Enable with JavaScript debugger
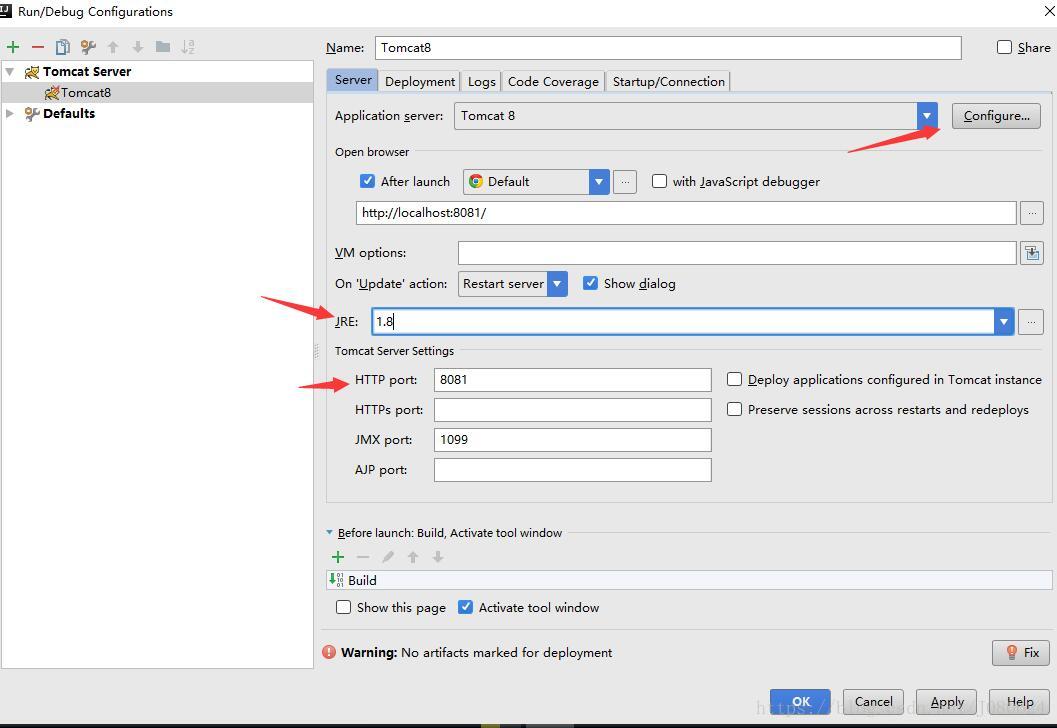 (659, 181)
